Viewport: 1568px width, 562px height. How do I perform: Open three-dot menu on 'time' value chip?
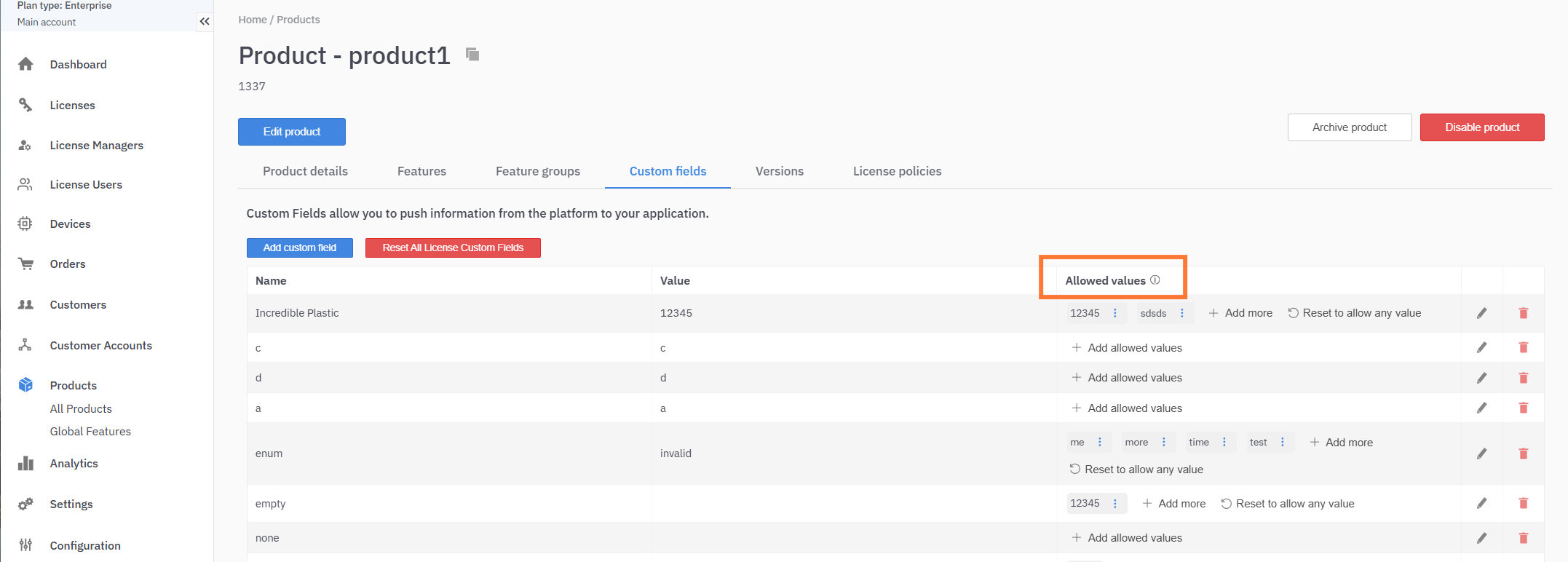(1224, 443)
